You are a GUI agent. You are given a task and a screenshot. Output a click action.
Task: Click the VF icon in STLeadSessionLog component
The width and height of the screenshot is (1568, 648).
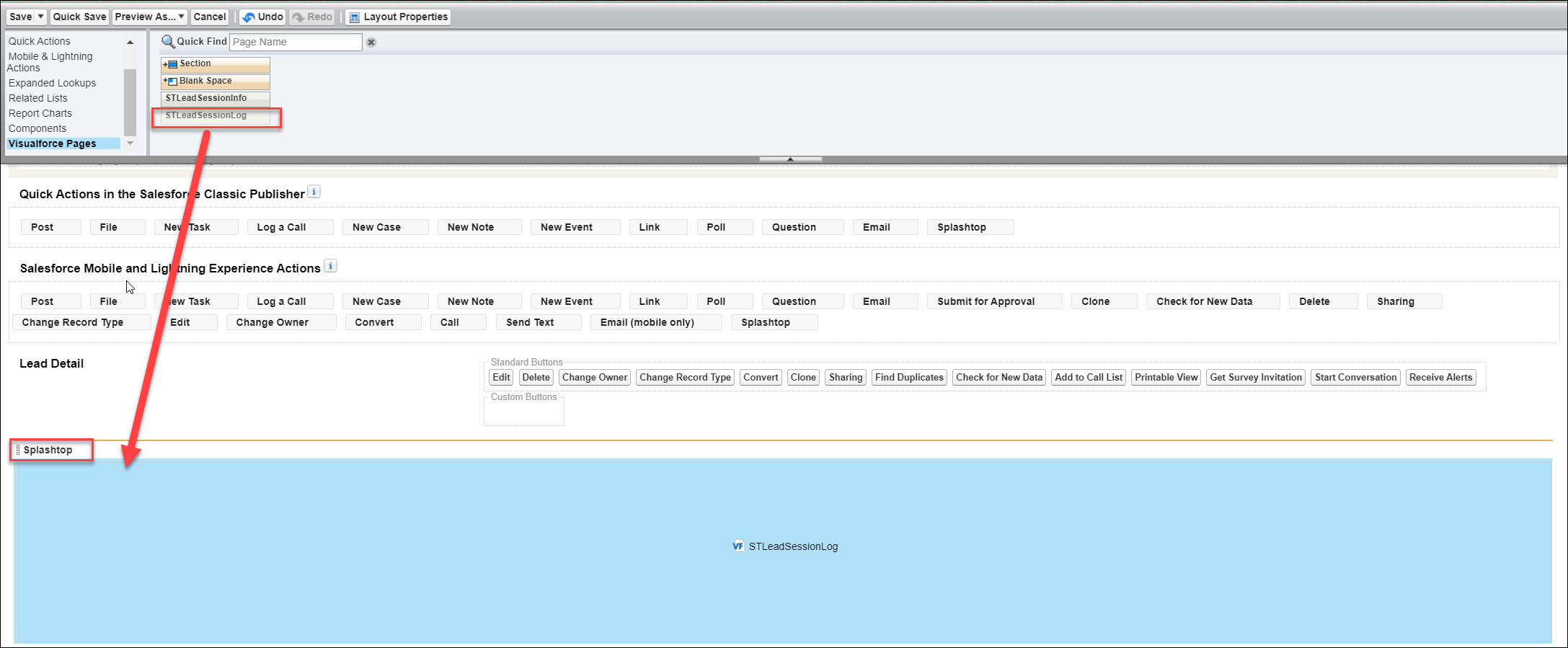(x=738, y=546)
